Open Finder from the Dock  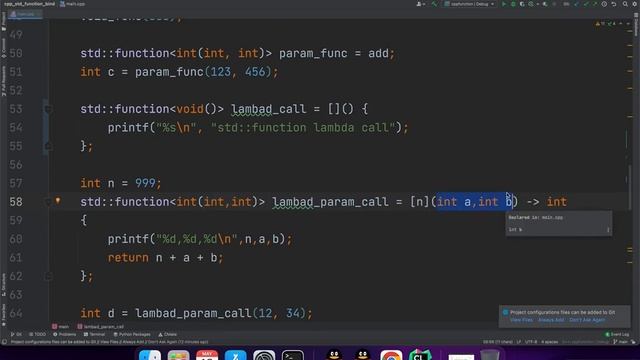click(x=150, y=355)
